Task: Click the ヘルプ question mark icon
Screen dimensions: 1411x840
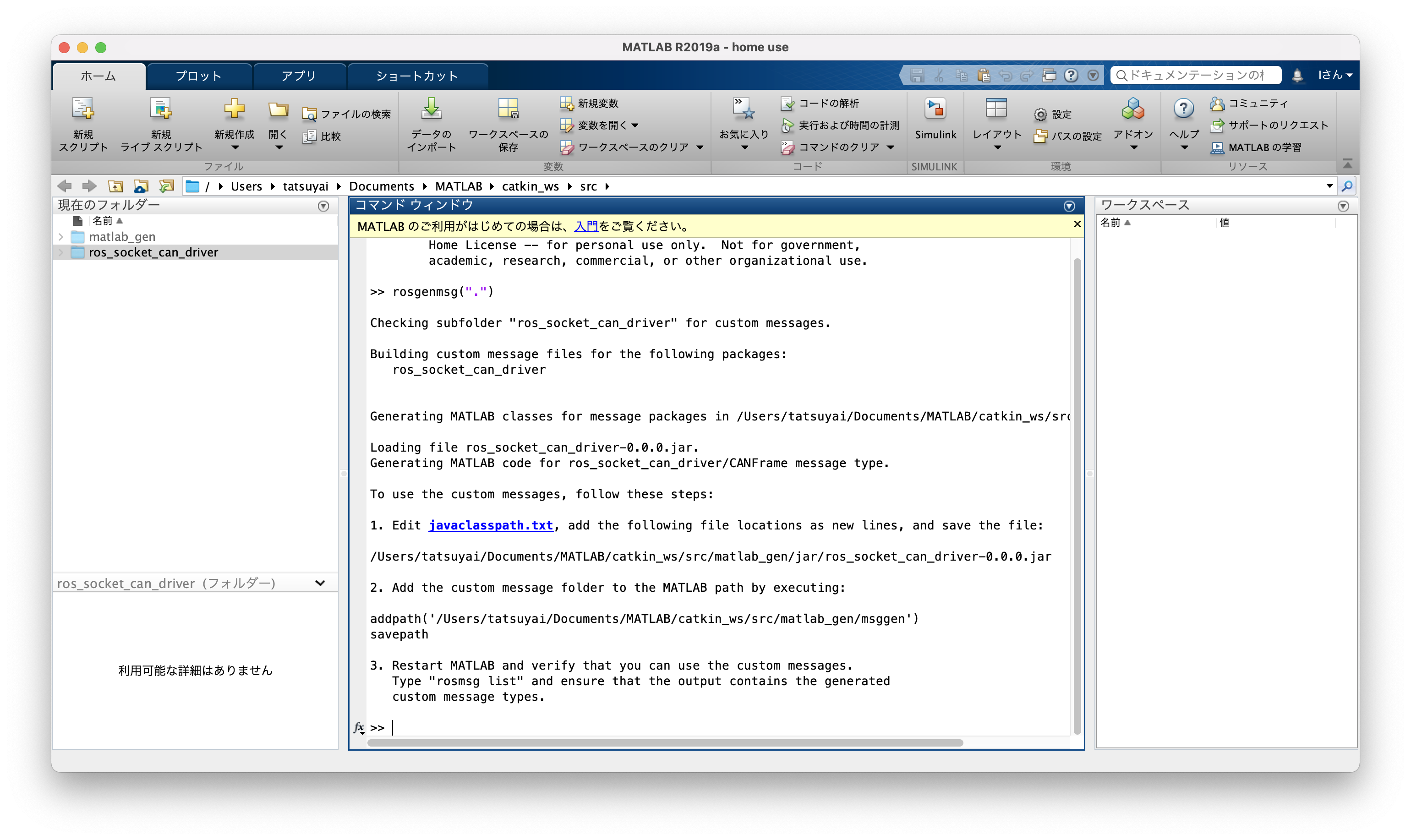Action: pos(1183,108)
